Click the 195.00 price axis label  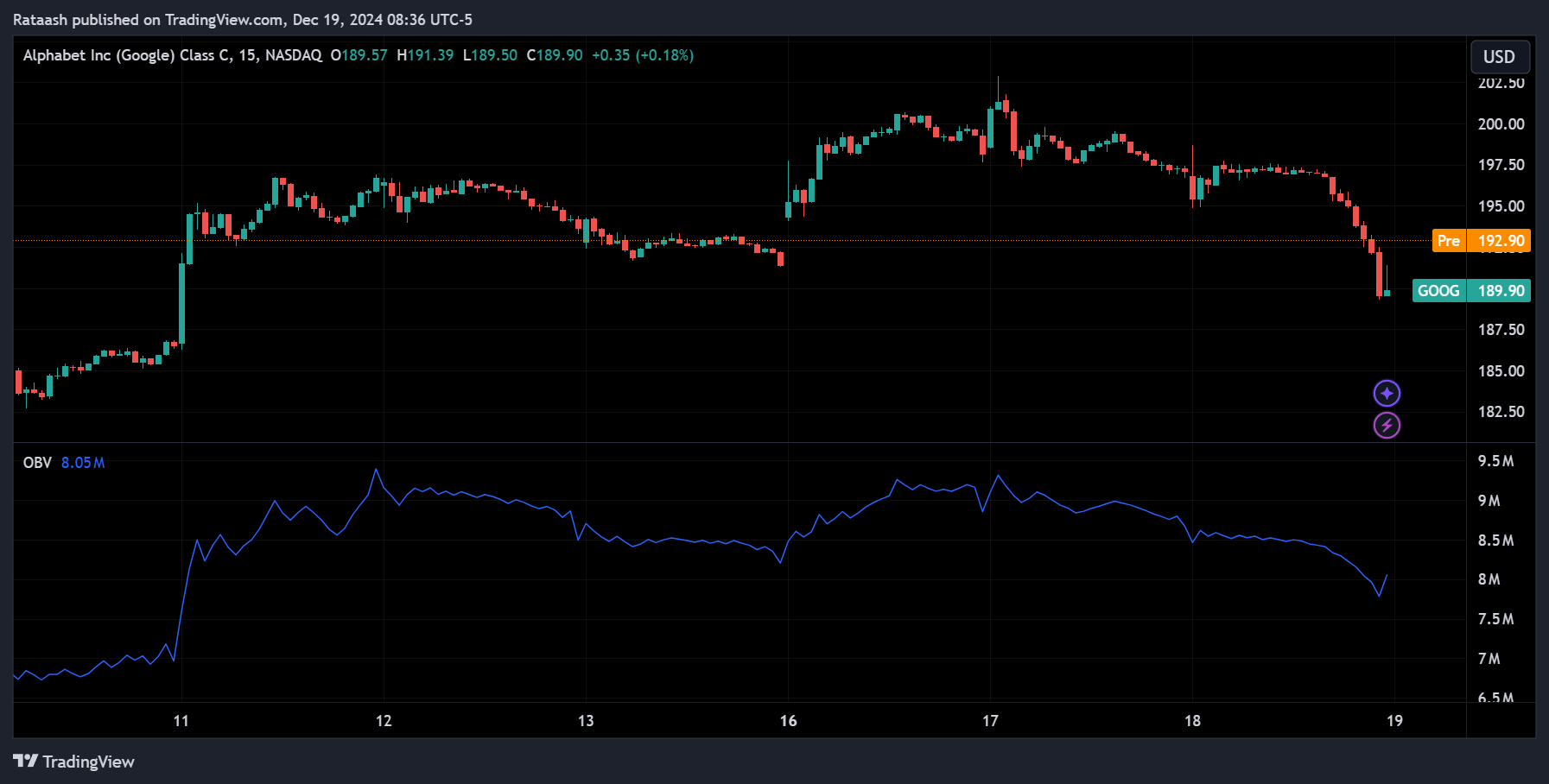(1501, 206)
